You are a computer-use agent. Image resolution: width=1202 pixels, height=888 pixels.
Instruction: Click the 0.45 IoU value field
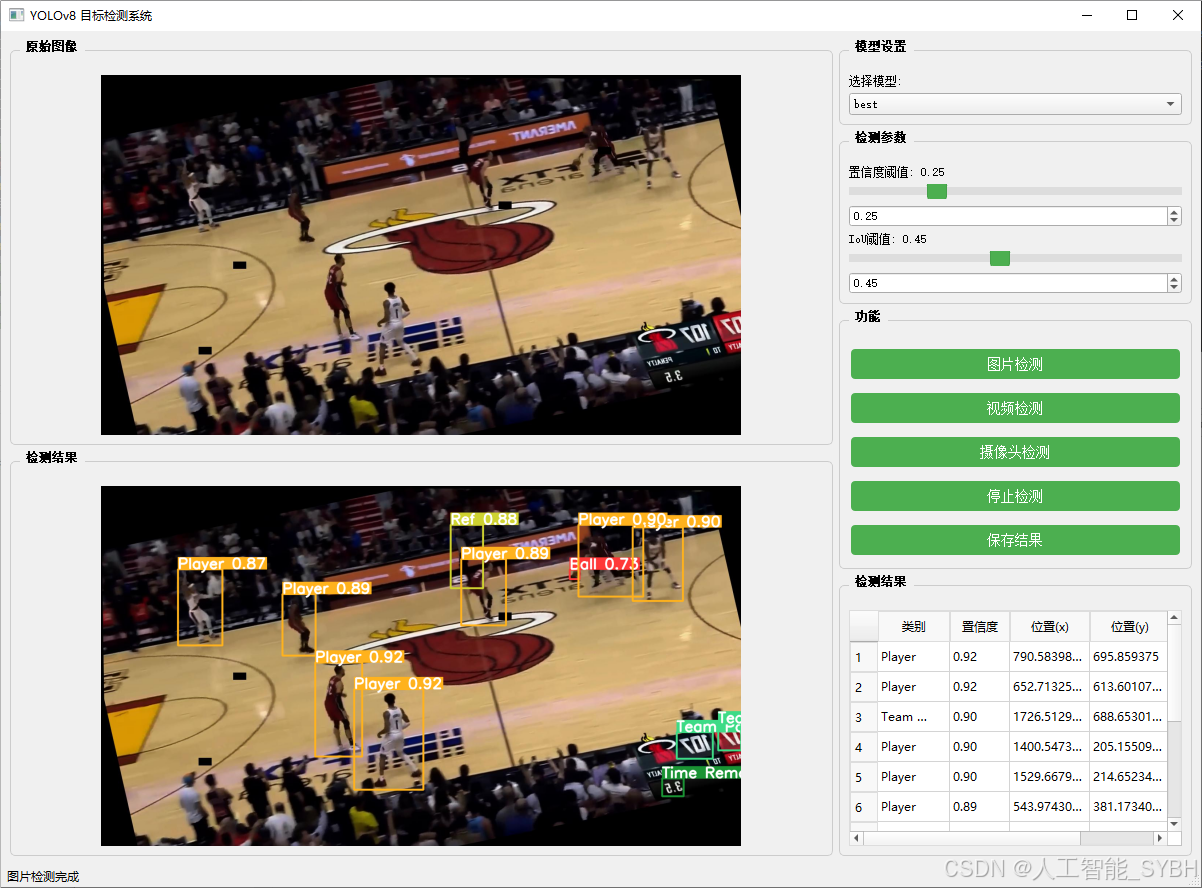(1008, 283)
